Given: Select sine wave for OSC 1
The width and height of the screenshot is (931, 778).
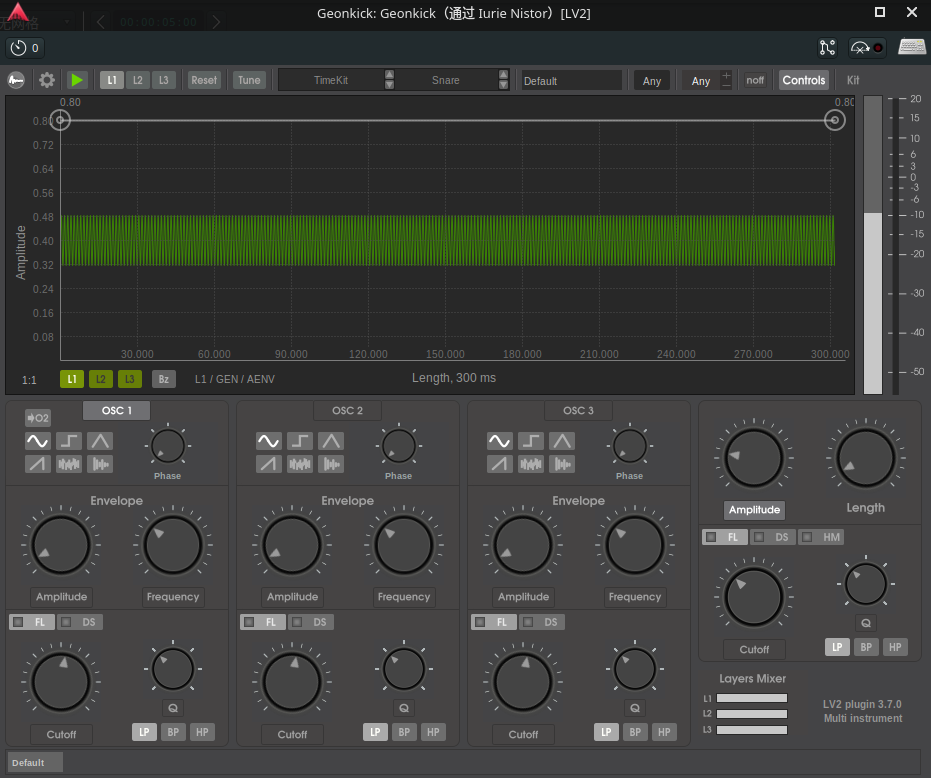Looking at the screenshot, I should tap(37, 441).
